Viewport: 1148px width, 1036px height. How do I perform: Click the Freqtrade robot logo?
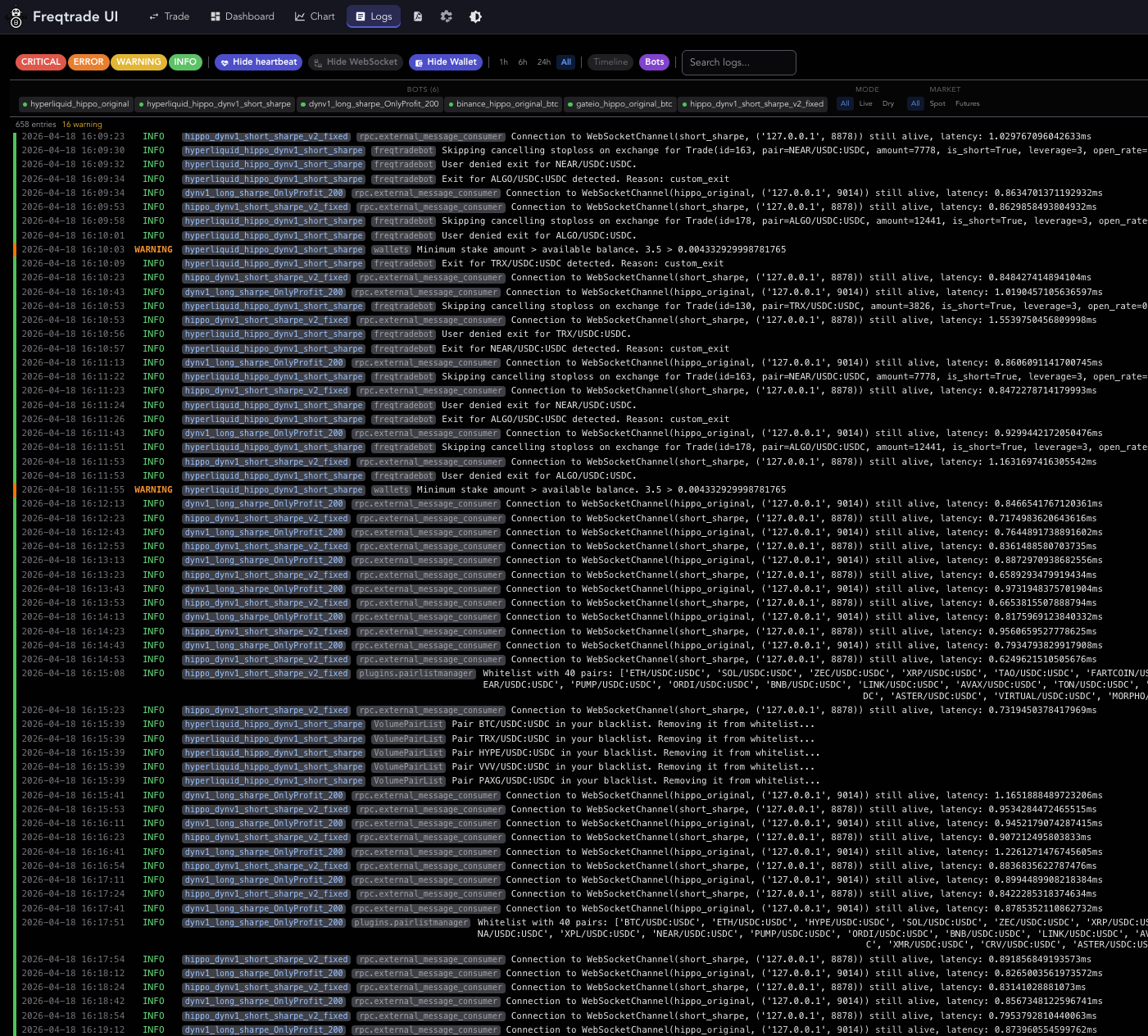pos(16,16)
